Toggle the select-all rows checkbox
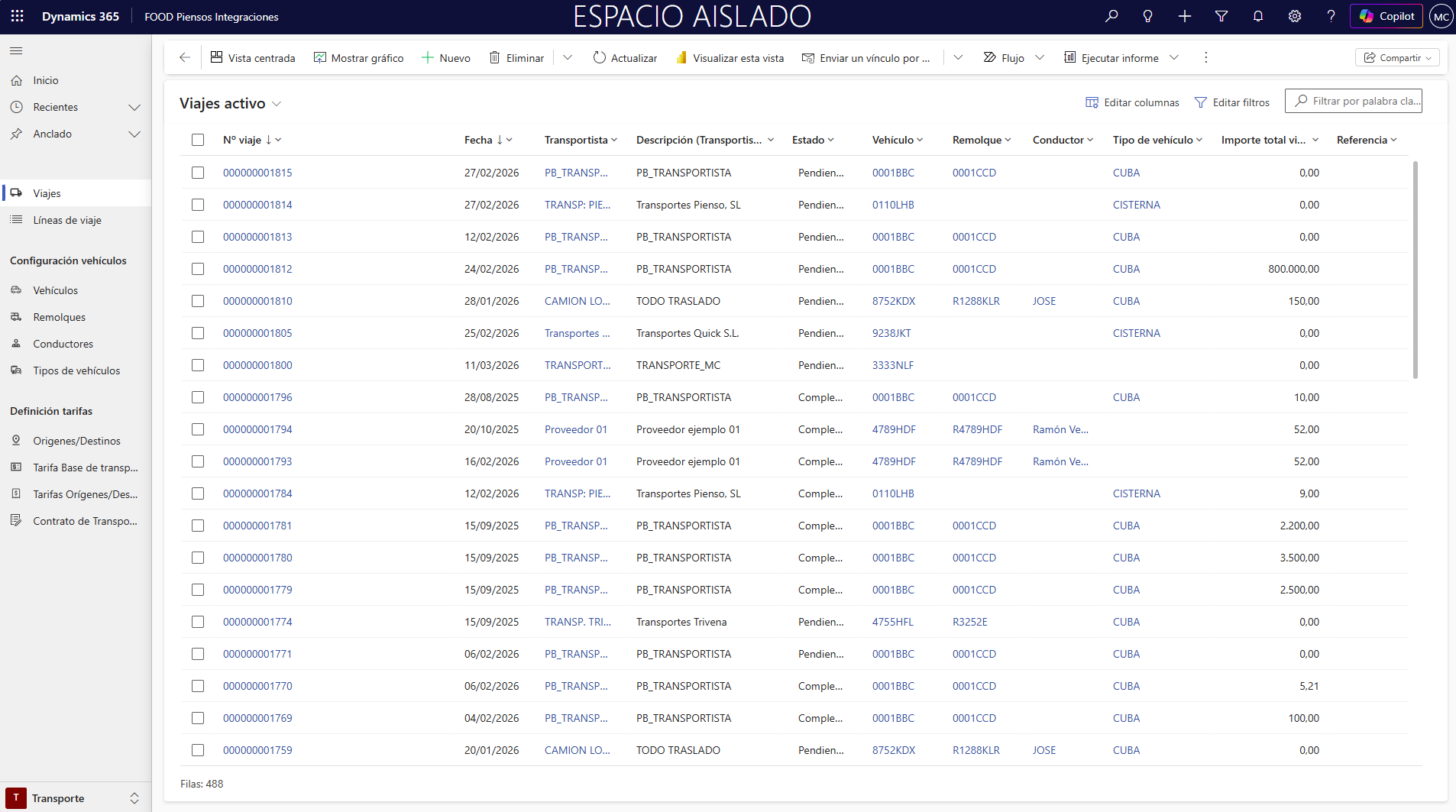 pos(198,140)
